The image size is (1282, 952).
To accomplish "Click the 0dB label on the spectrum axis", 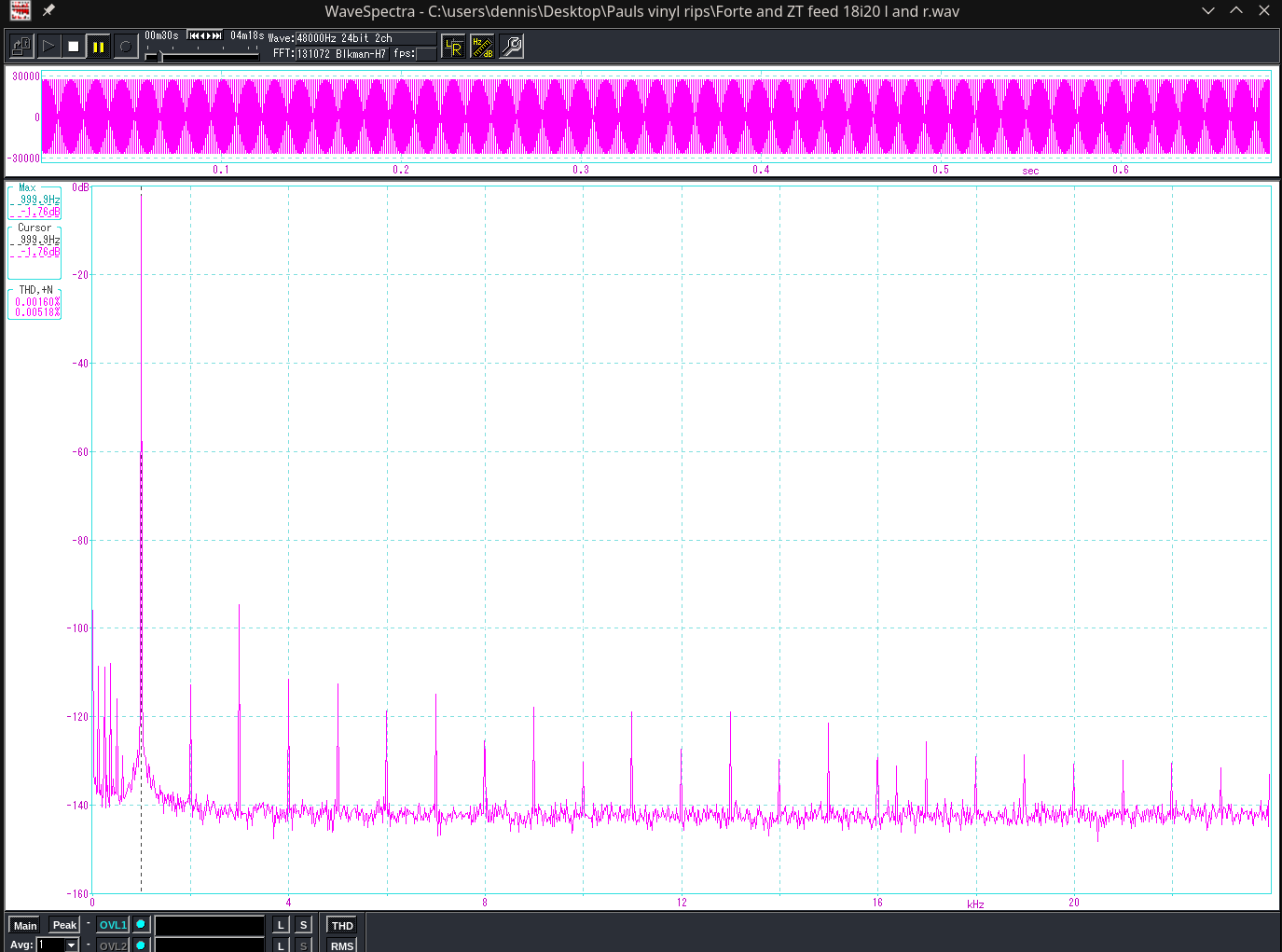I will click(x=80, y=187).
